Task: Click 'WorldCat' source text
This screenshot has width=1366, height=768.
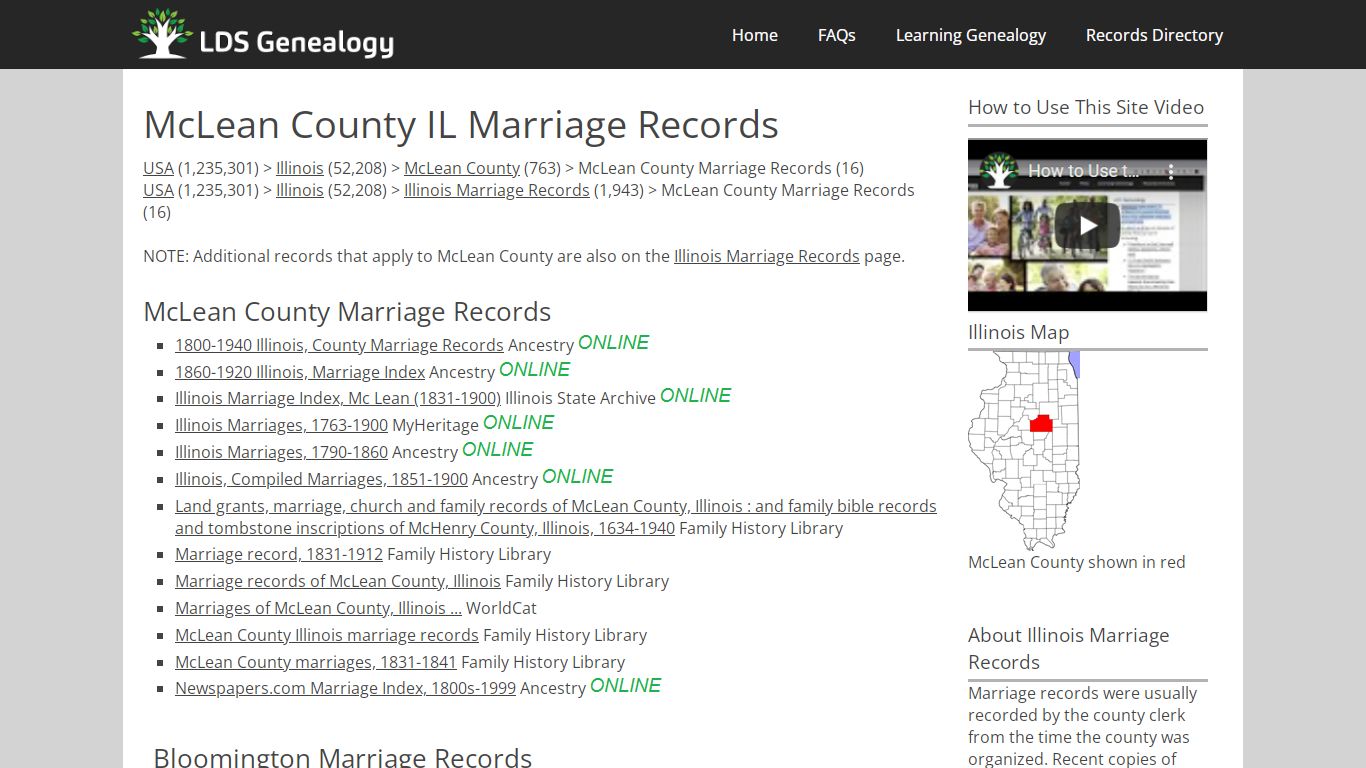Action: [x=501, y=608]
